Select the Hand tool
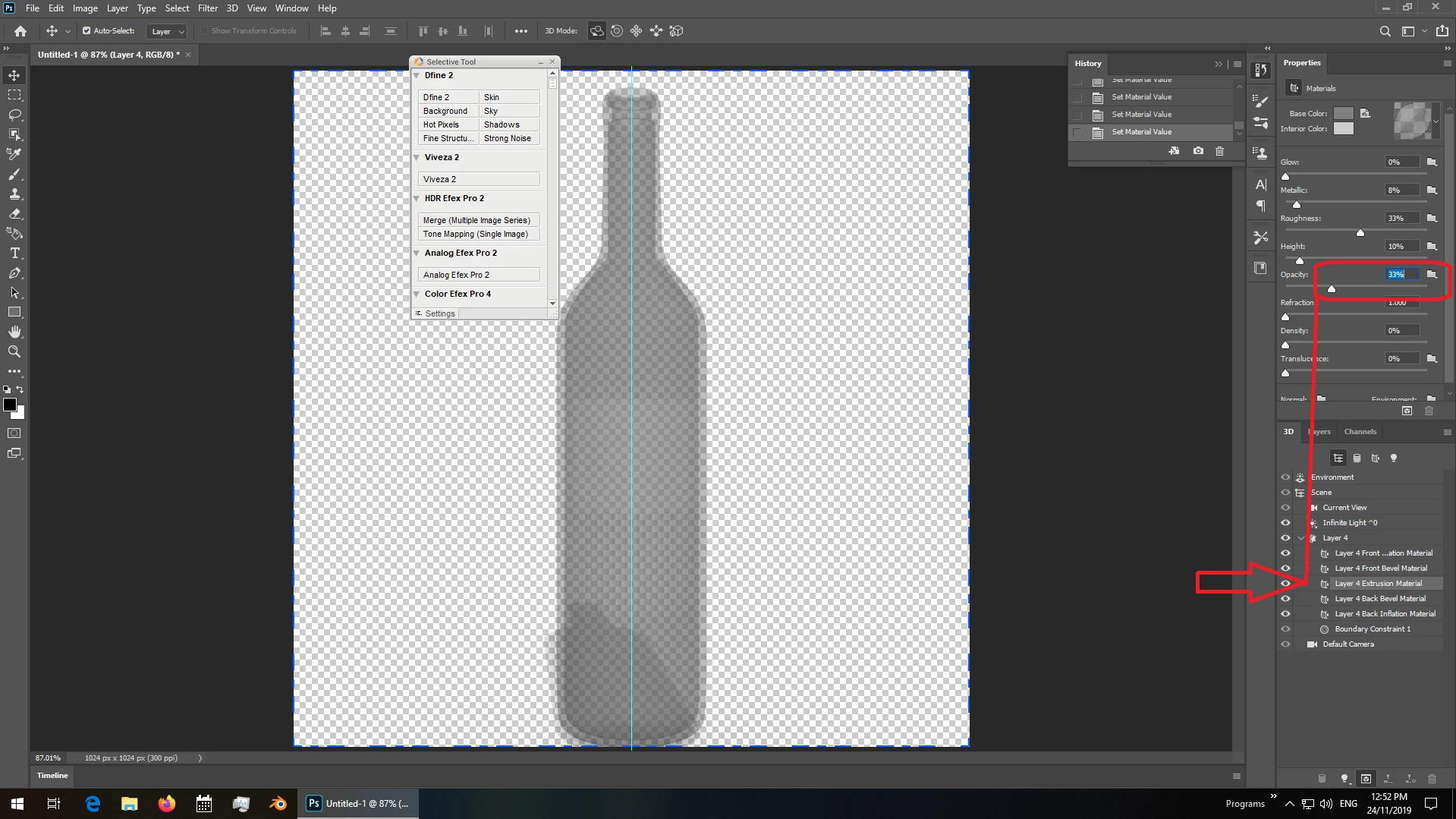 (x=14, y=332)
